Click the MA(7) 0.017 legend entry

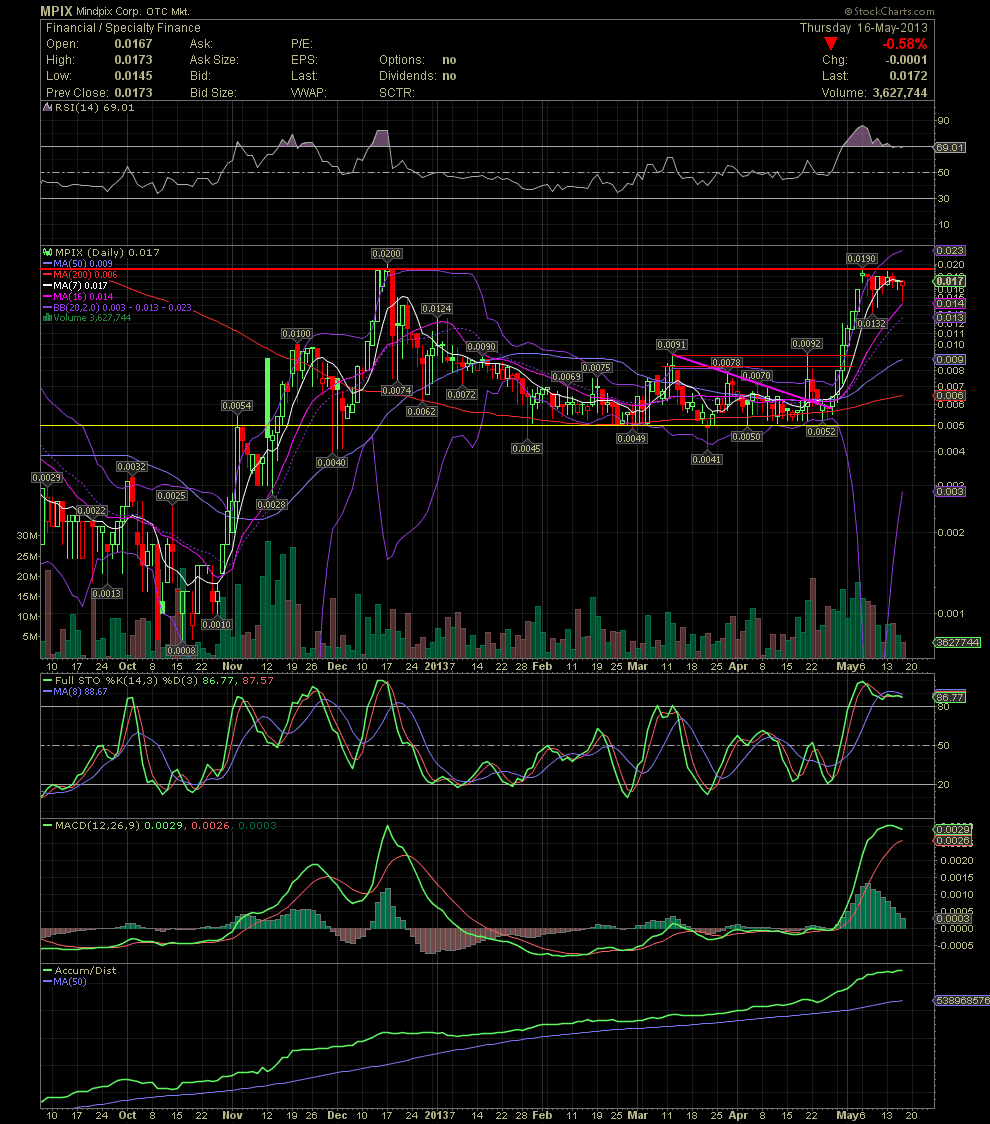pos(75,285)
